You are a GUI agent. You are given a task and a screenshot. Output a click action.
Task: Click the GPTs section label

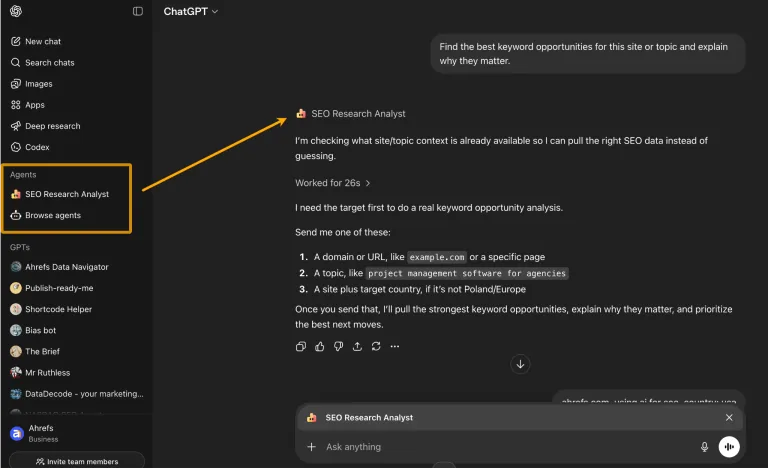[20, 247]
